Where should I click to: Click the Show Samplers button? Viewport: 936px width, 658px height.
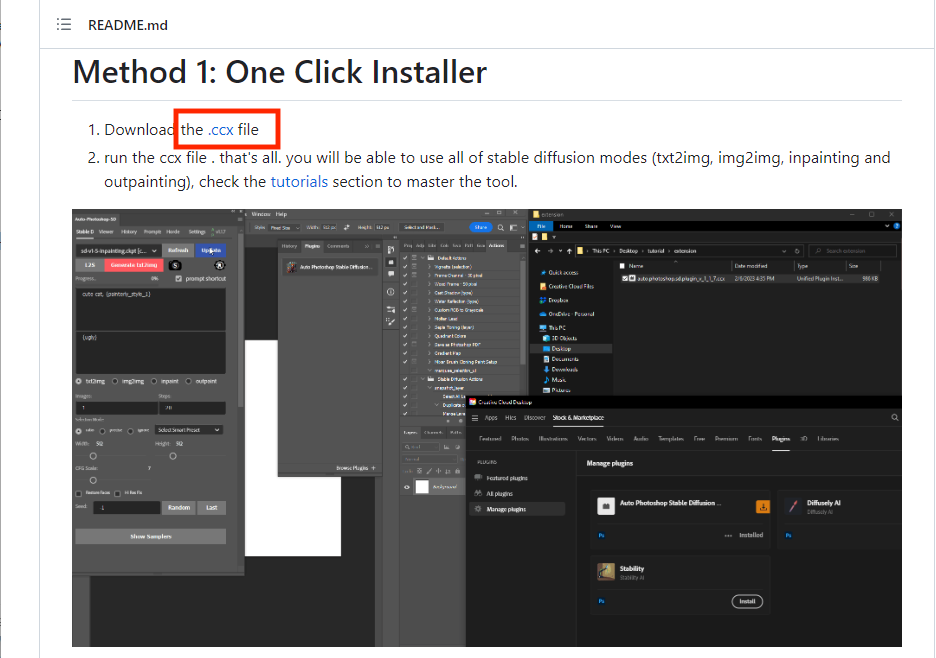pos(150,536)
